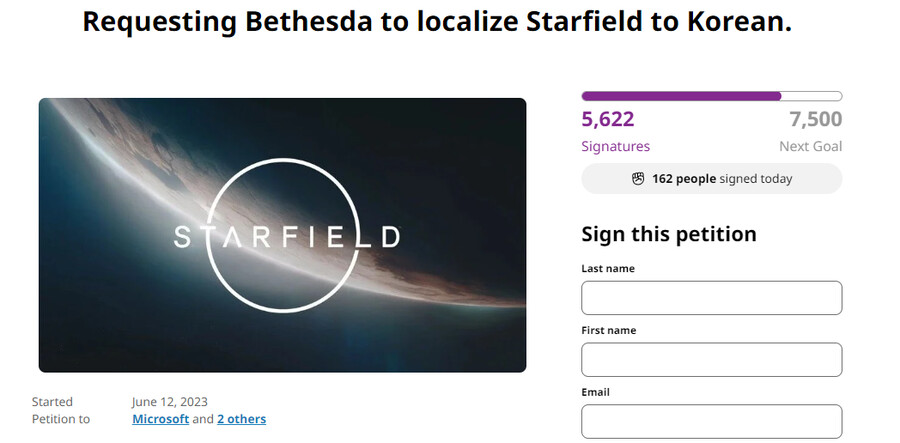The height and width of the screenshot is (443, 900).
Task: Click the 7,500 goal number
Action: click(x=815, y=120)
